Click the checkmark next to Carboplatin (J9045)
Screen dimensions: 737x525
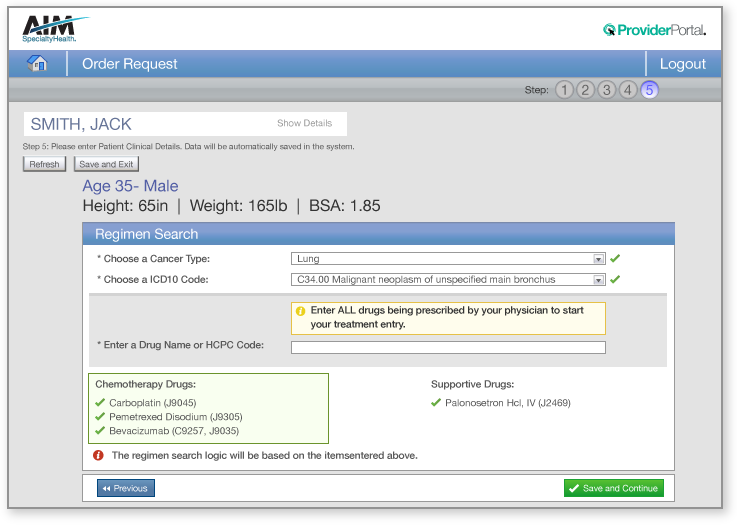[x=100, y=402]
